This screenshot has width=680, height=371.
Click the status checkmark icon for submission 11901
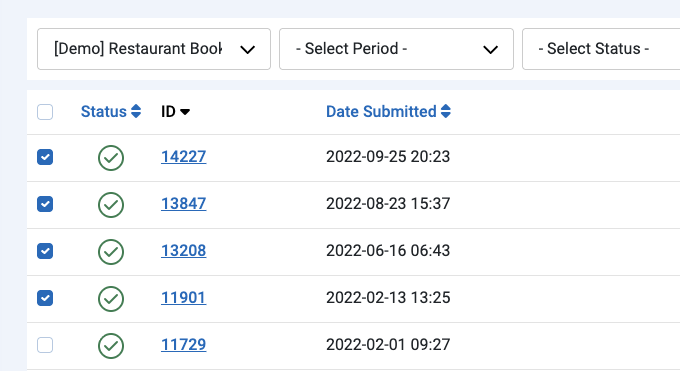tap(111, 299)
